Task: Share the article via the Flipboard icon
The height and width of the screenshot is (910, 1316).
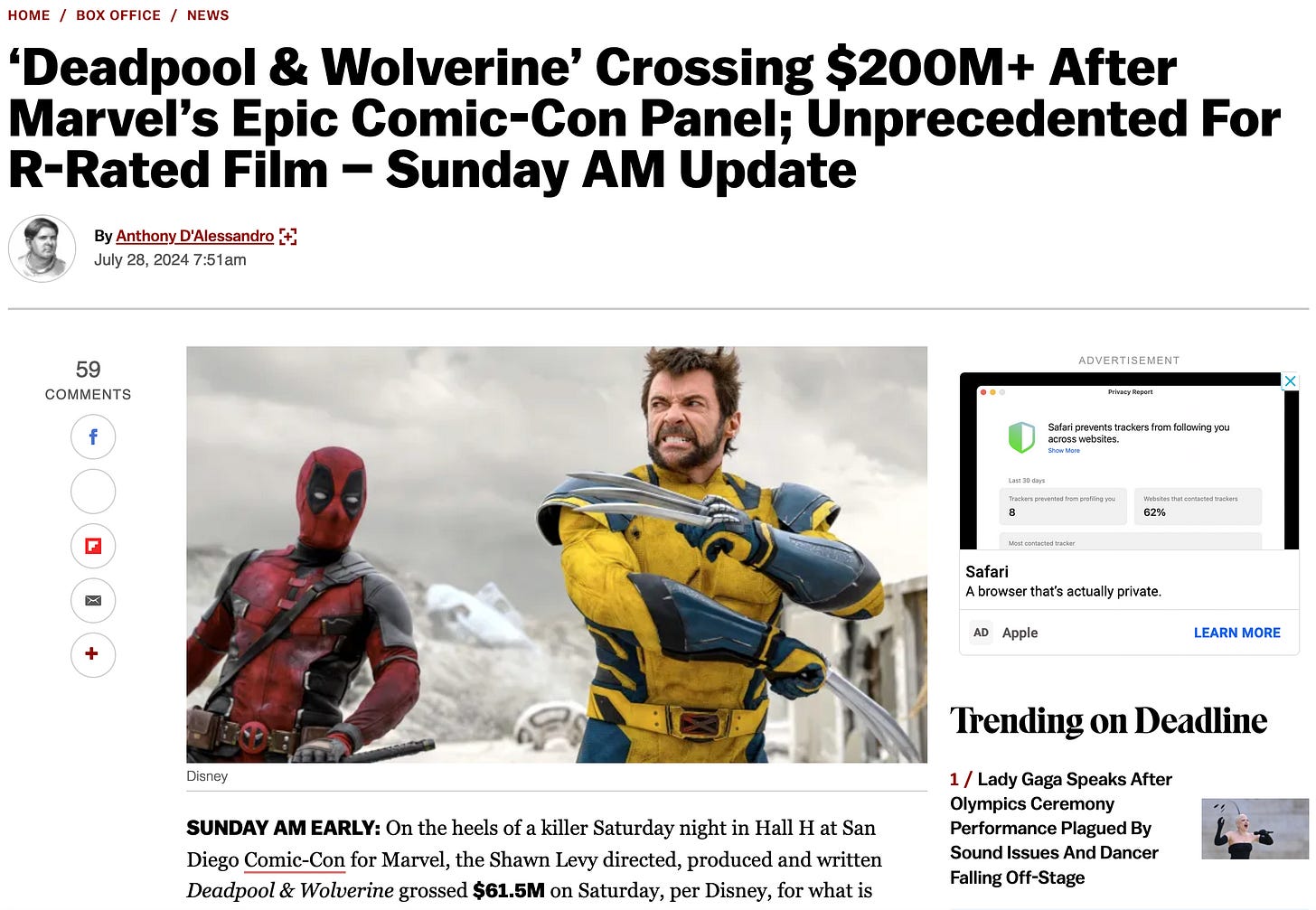Action: click(x=93, y=546)
